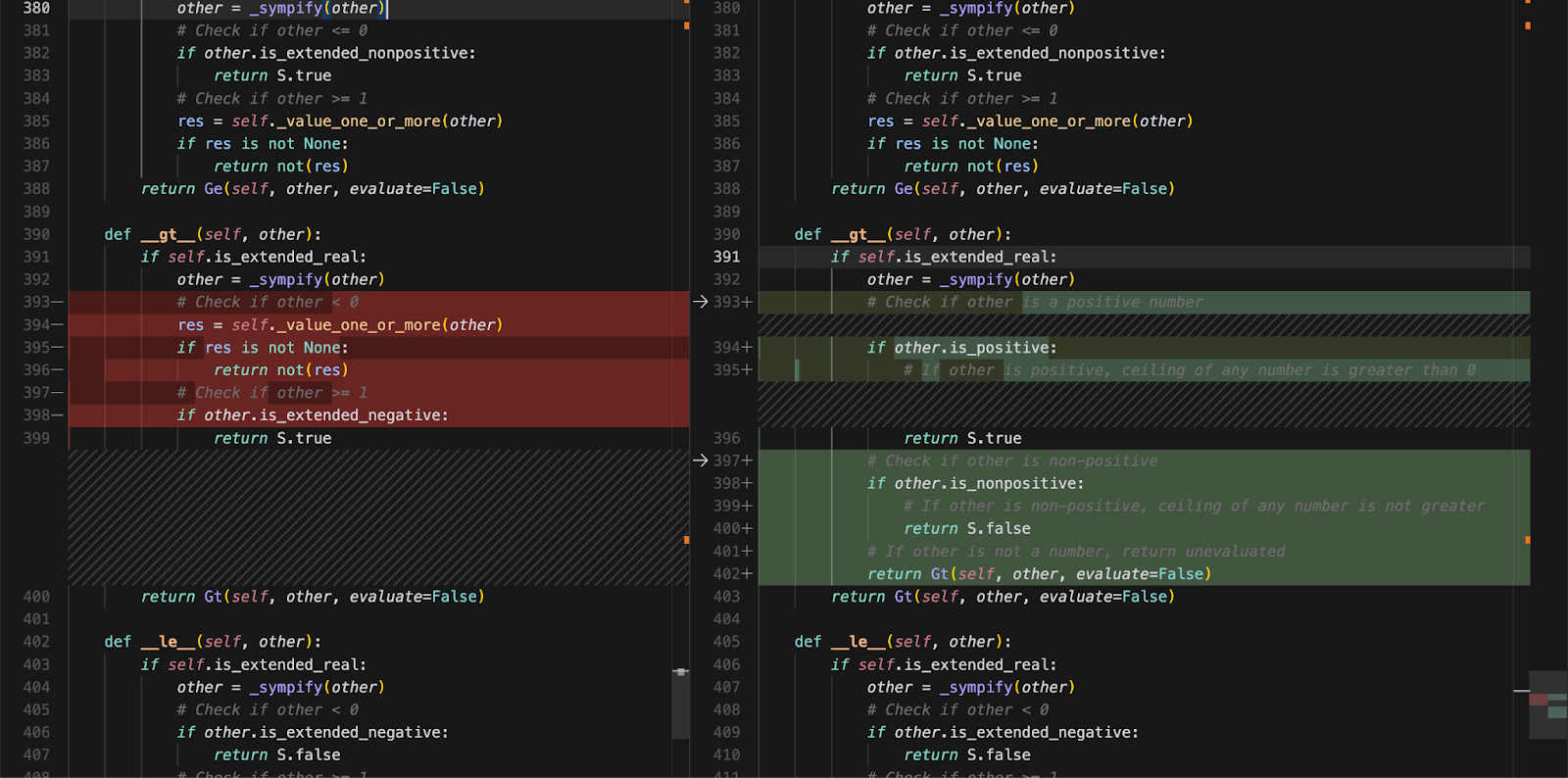Viewport: 1568px width, 778px height.
Task: Click left pane line 380 sympify assignment
Action: (281, 8)
